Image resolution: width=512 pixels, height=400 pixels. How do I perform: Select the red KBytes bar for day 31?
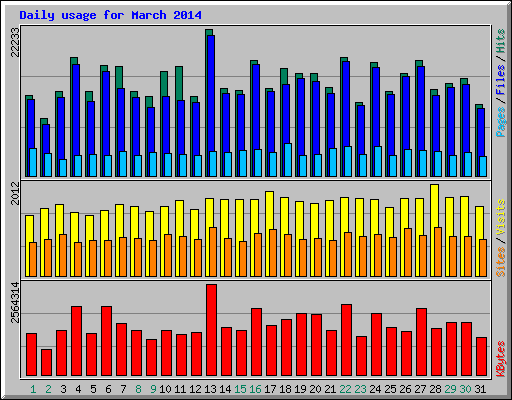(481, 357)
